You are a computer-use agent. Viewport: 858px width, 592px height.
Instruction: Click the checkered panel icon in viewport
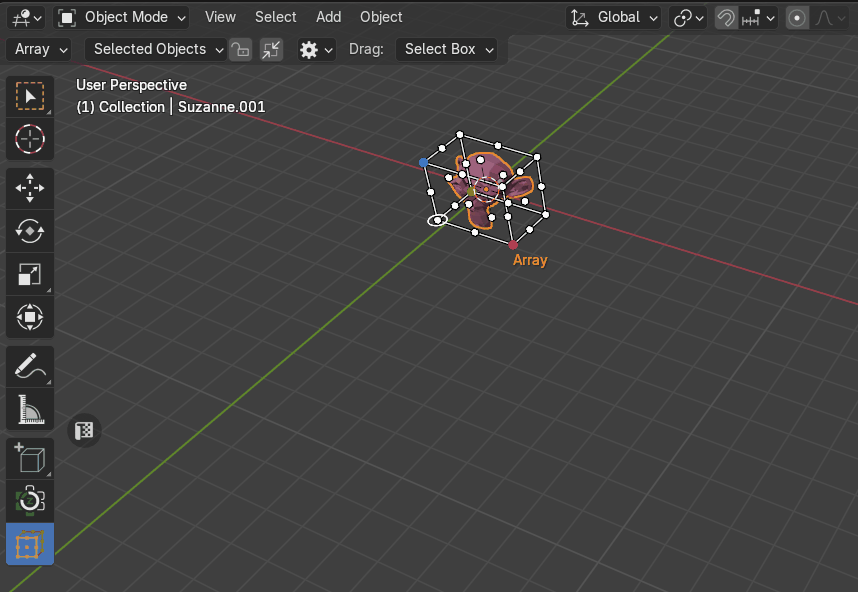pos(84,431)
